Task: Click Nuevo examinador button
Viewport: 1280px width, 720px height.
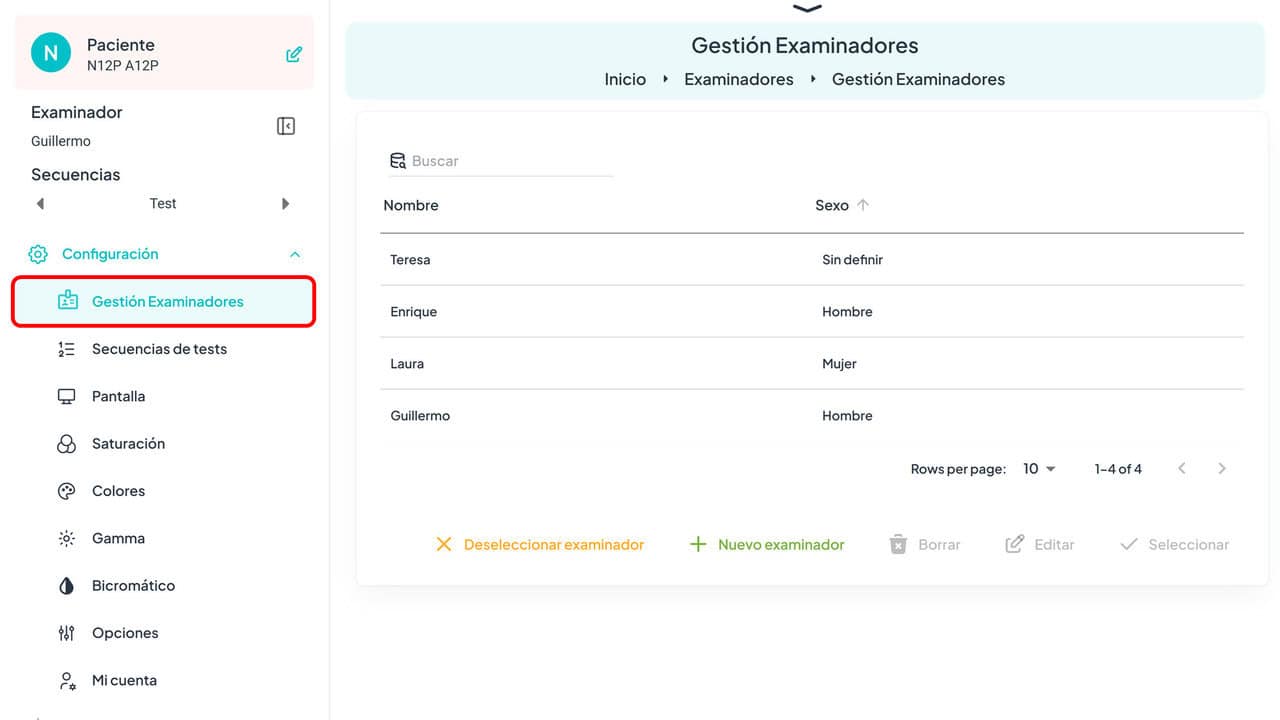Action: click(x=767, y=545)
